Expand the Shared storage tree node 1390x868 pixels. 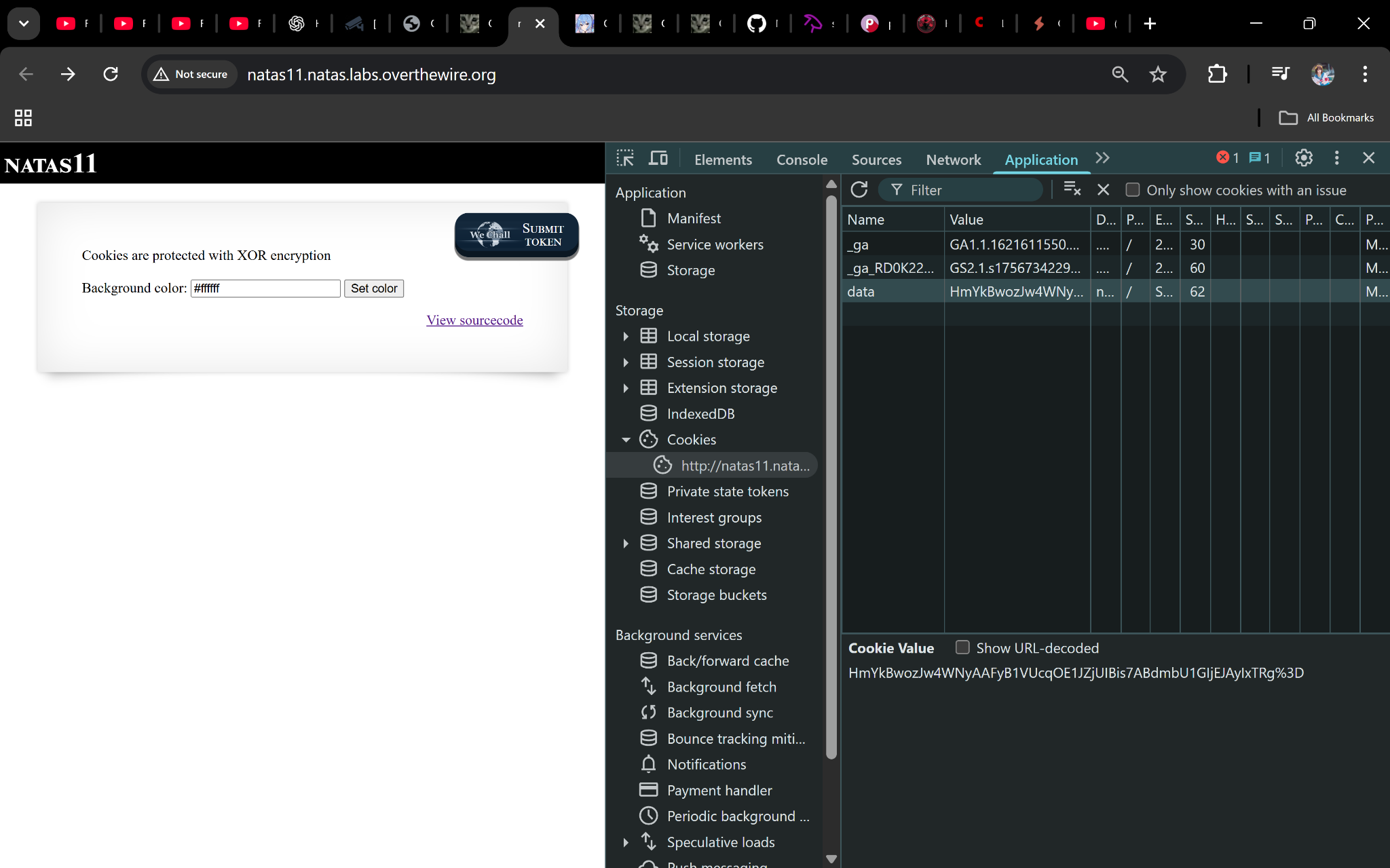pos(626,544)
